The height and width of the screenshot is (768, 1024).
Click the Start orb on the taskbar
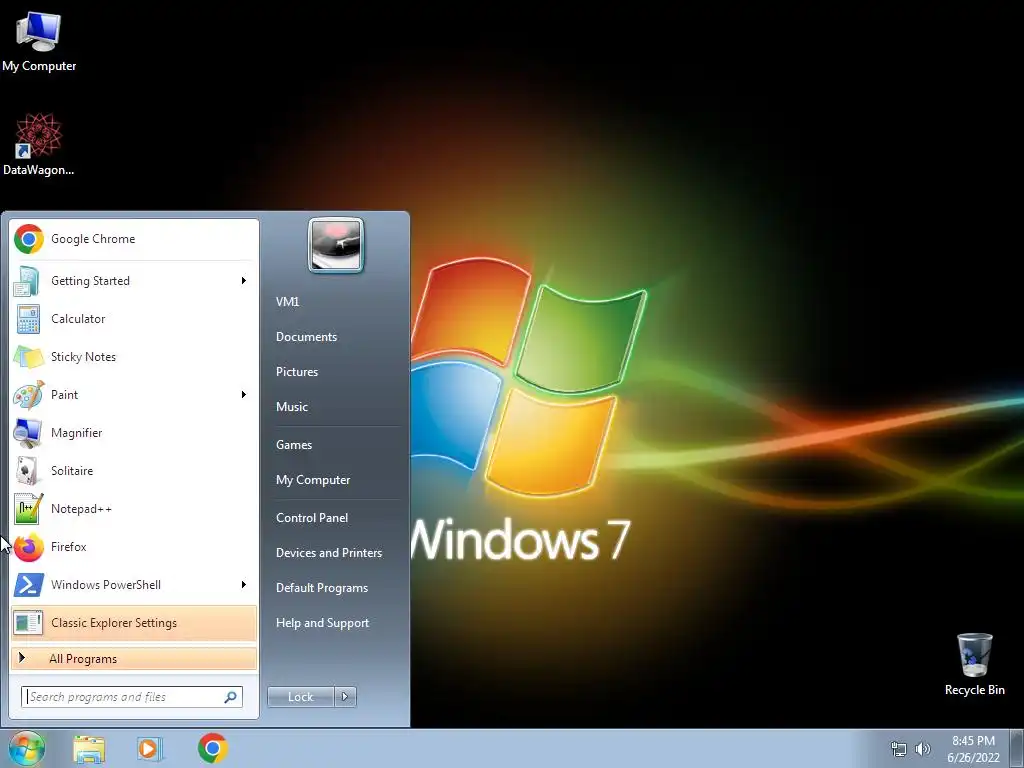point(27,748)
